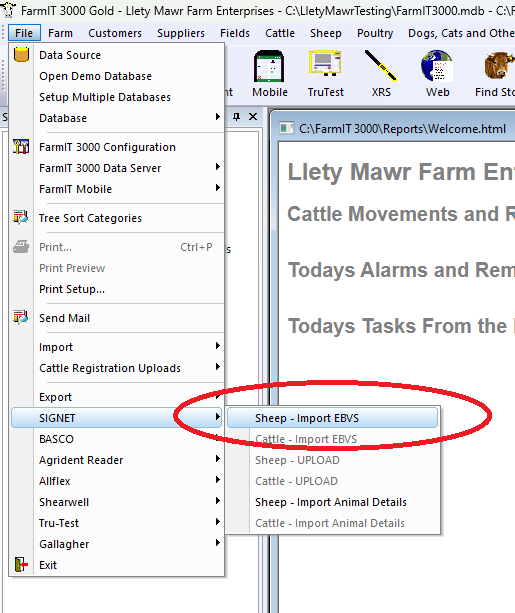Close the side panel with X
The width and height of the screenshot is (515, 613).
[x=253, y=117]
